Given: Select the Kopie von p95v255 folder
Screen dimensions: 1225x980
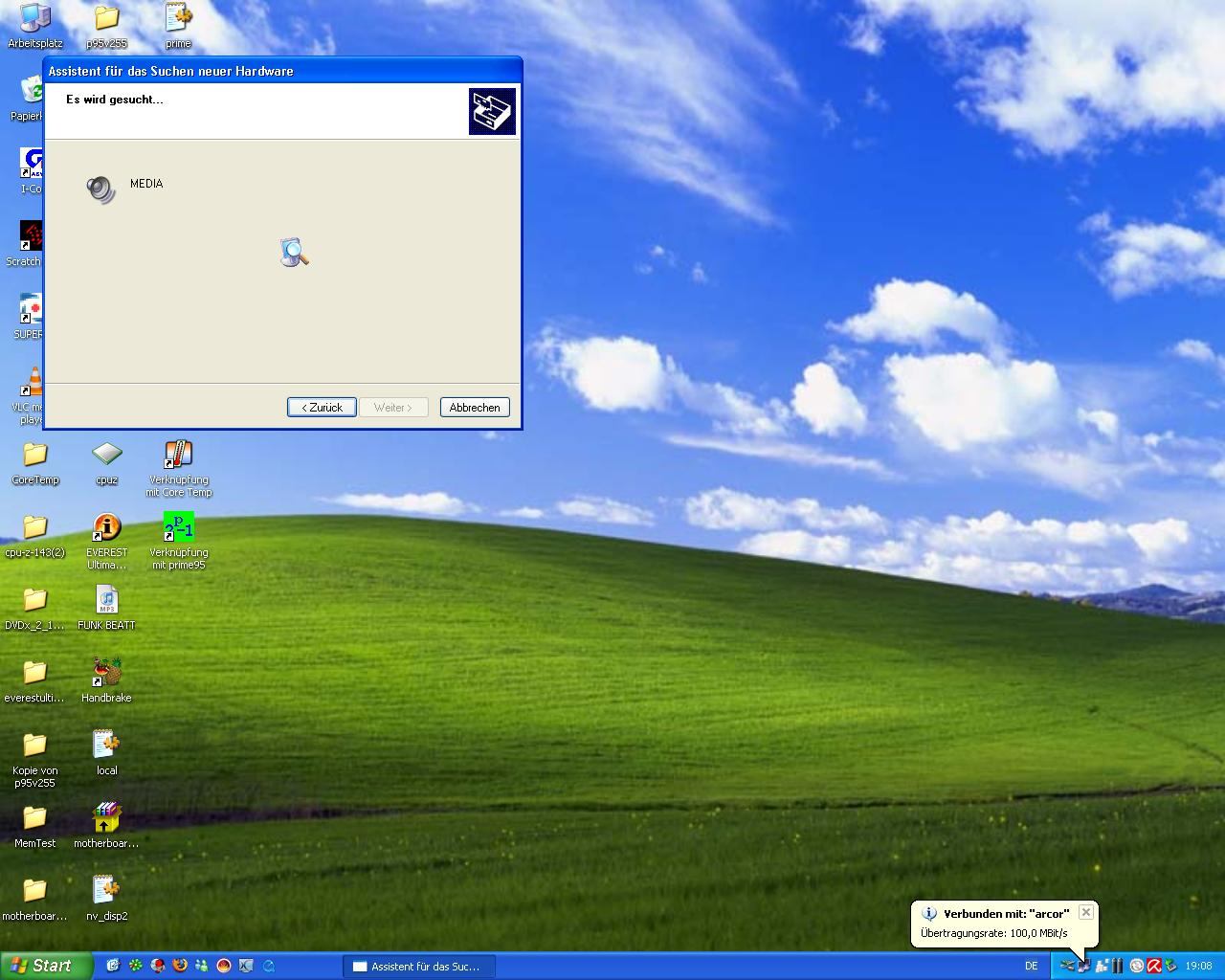Looking at the screenshot, I should click(x=35, y=760).
